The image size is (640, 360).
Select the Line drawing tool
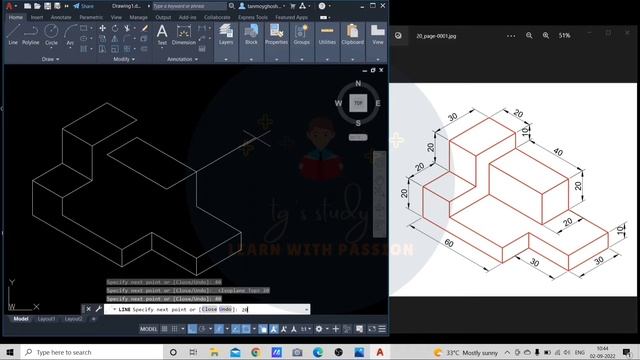coord(13,34)
